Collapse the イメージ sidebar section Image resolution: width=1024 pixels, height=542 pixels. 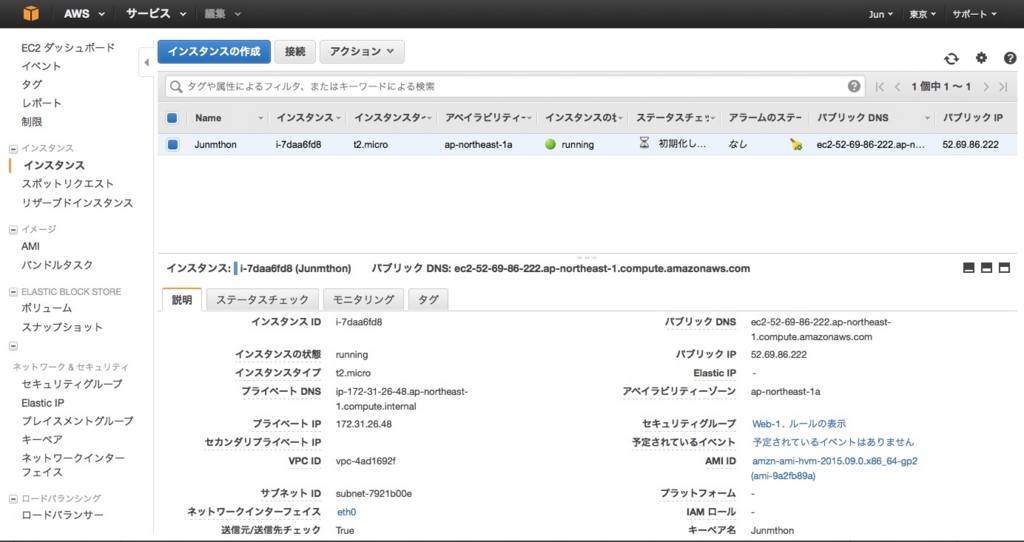(13, 230)
